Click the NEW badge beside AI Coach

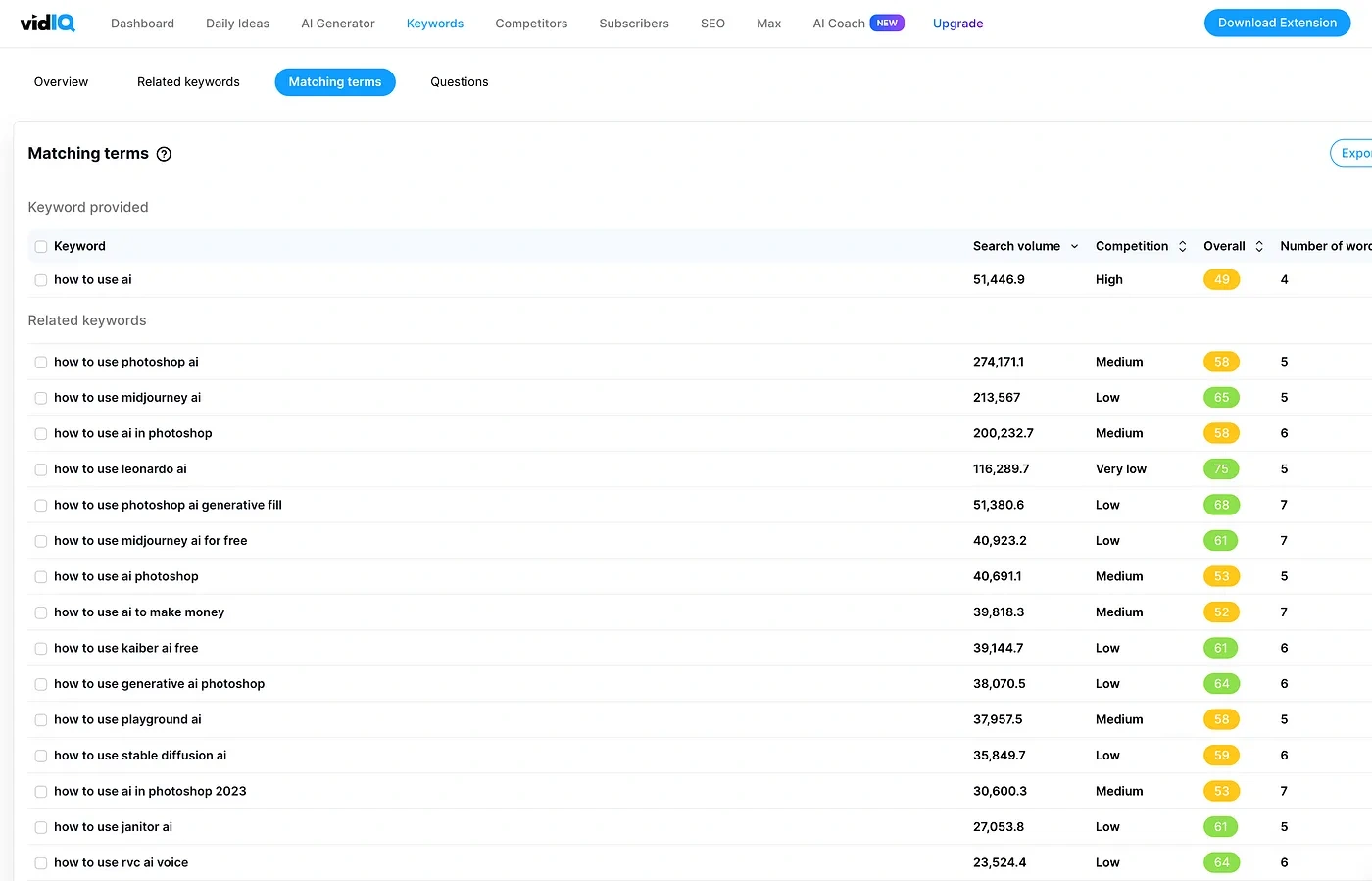point(887,23)
